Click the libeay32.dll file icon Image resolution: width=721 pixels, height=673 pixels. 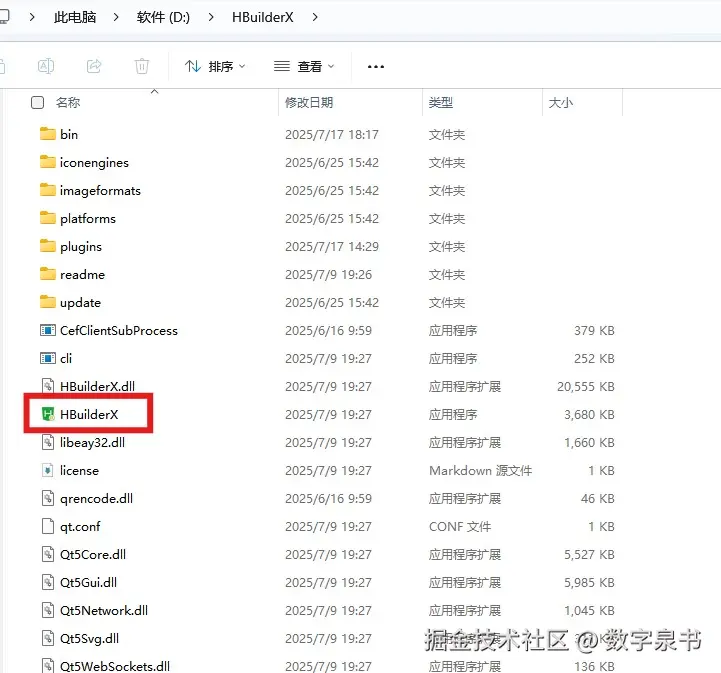tap(48, 442)
